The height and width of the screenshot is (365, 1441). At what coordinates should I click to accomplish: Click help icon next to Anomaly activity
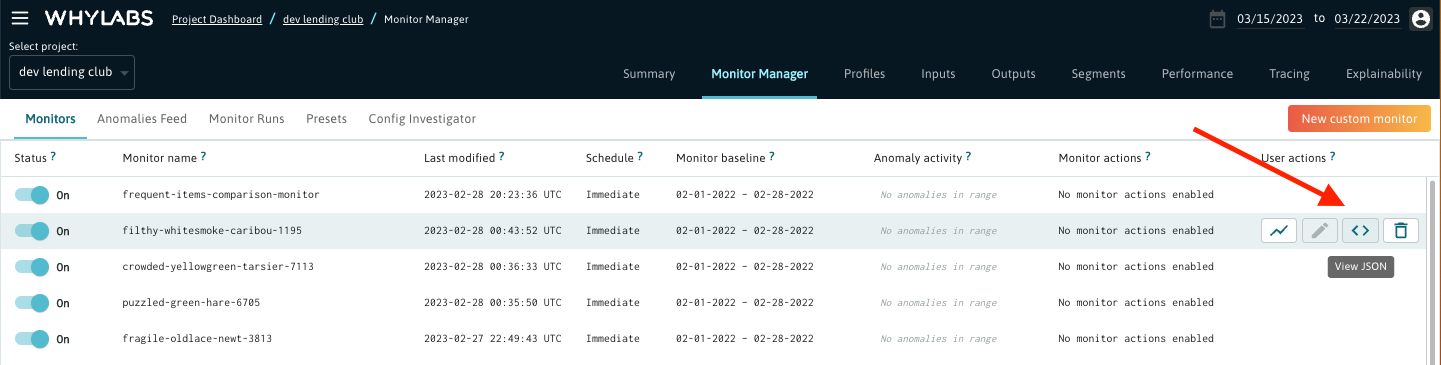coord(969,157)
